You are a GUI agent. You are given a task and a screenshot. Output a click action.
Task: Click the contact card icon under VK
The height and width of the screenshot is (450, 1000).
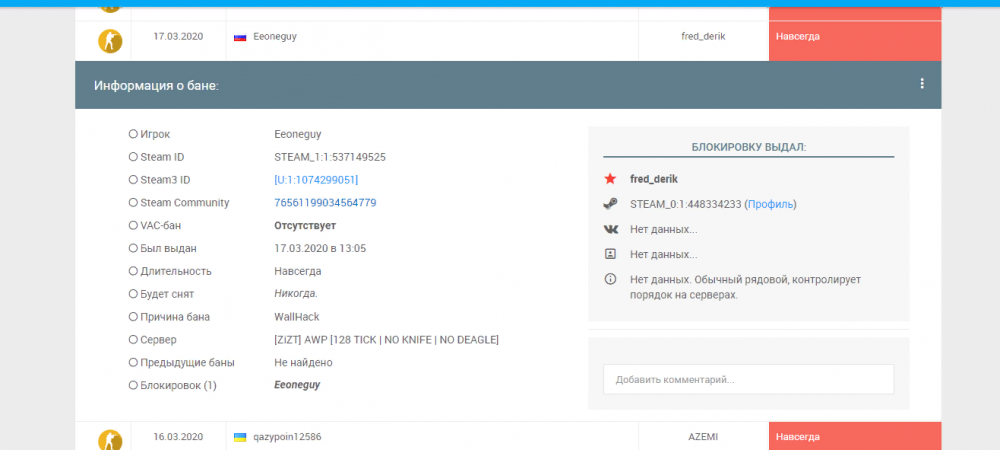point(610,254)
